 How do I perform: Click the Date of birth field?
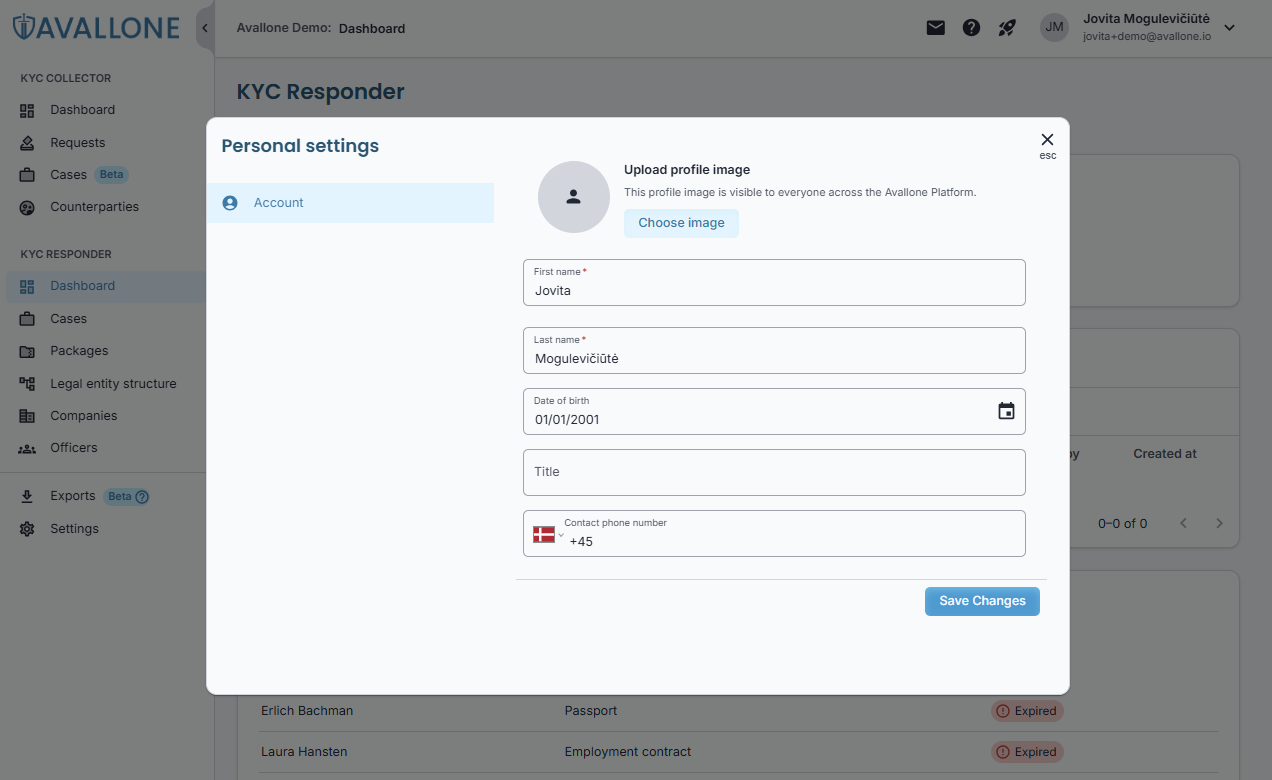774,412
